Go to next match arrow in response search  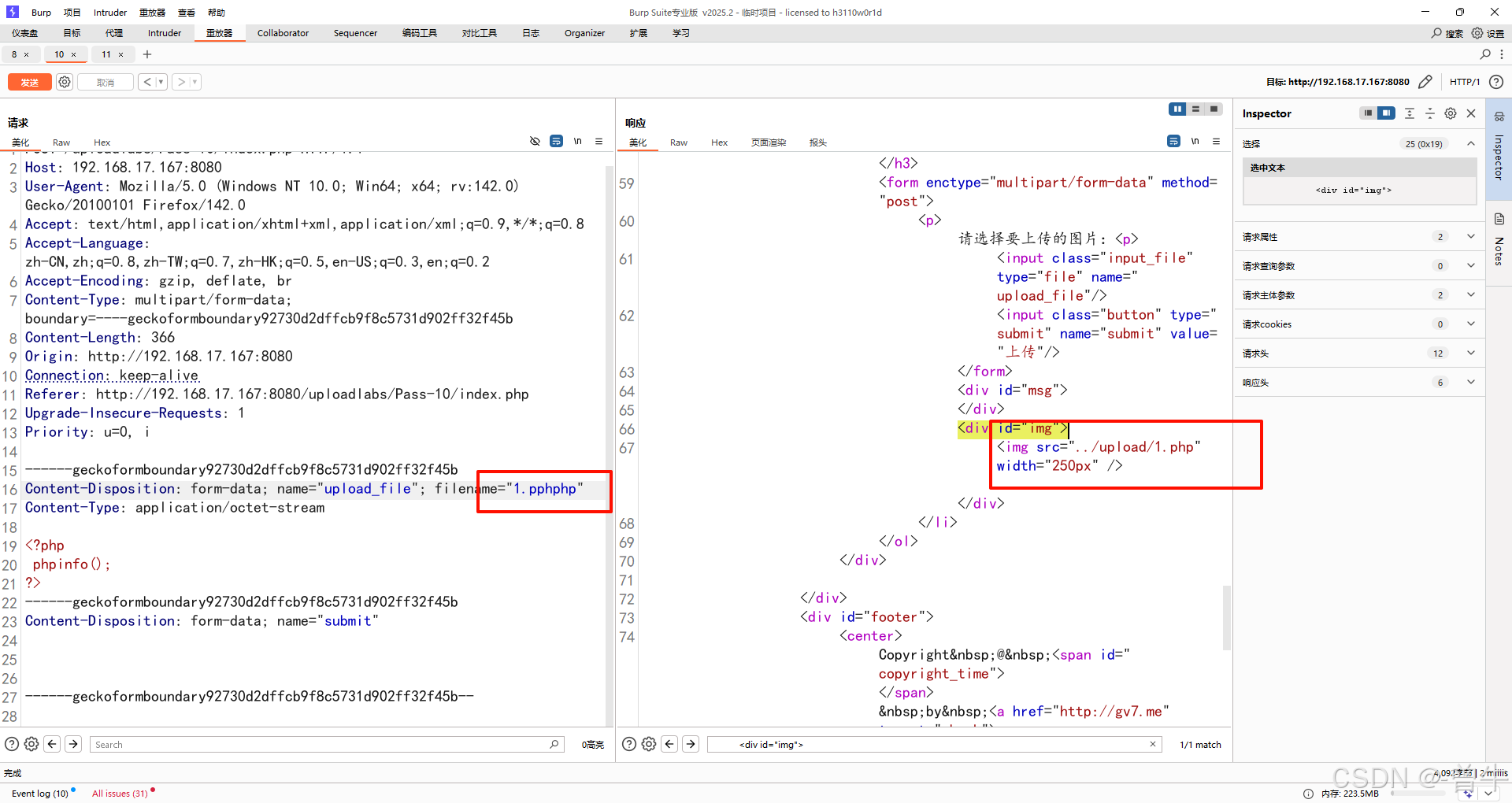click(691, 744)
